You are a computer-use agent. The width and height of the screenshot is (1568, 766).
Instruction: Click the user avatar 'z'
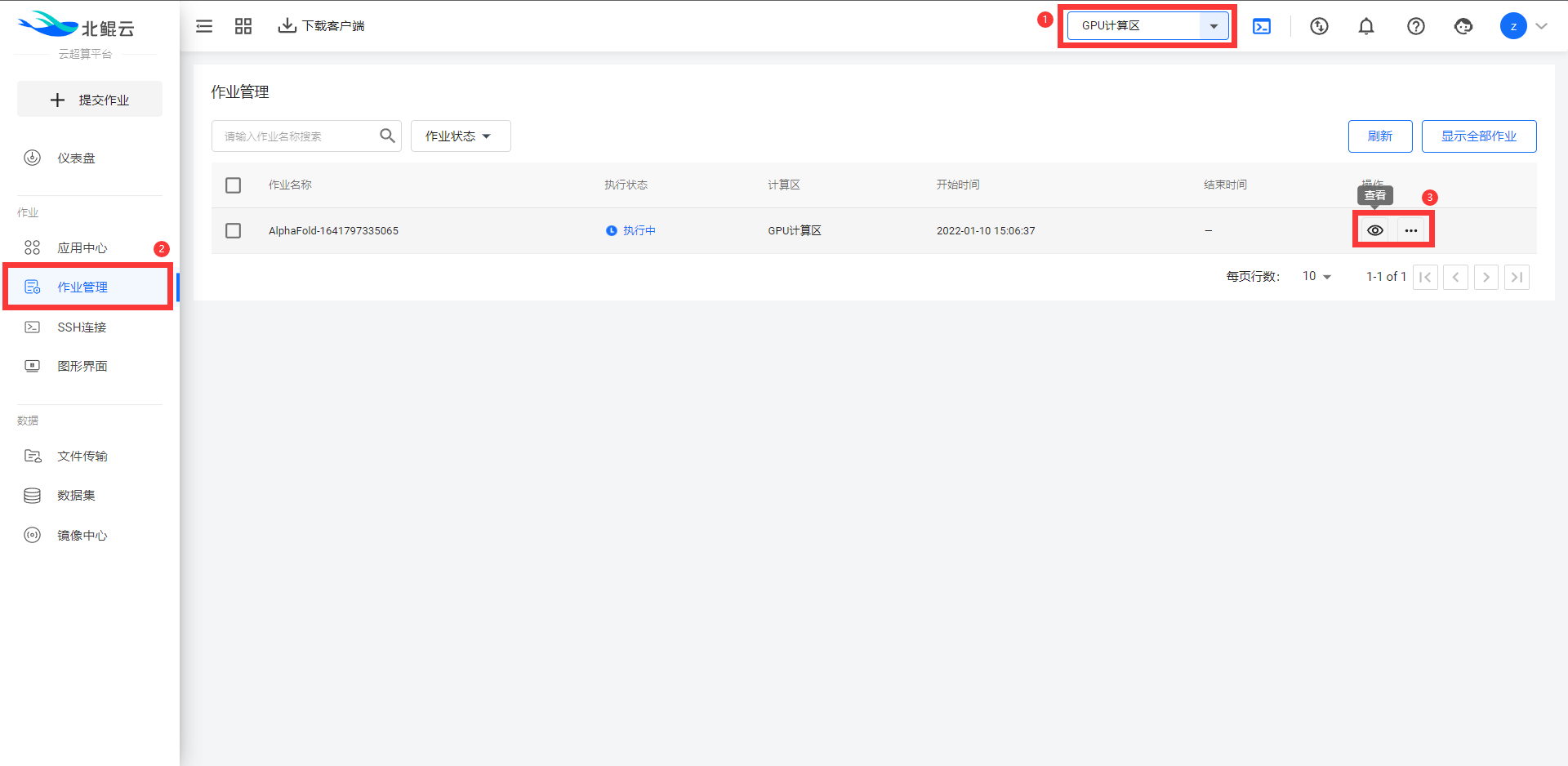pos(1513,26)
